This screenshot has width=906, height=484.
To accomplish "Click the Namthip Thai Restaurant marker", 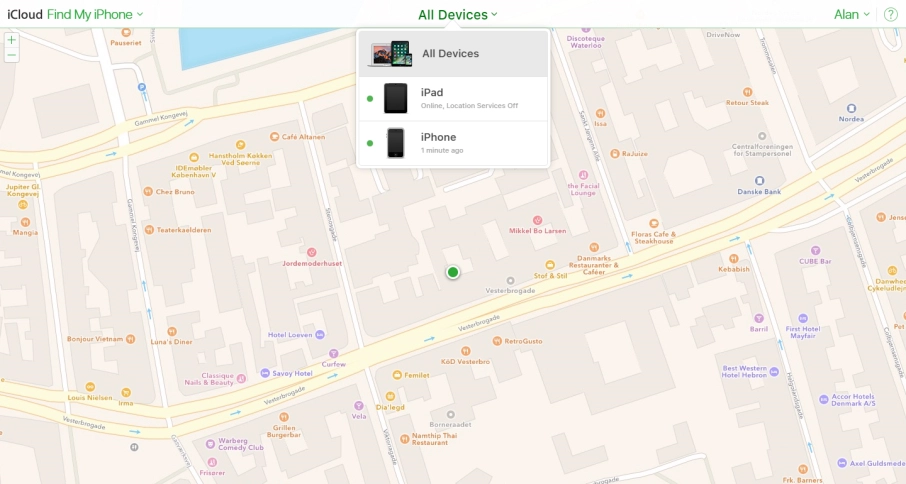I will tap(404, 439).
